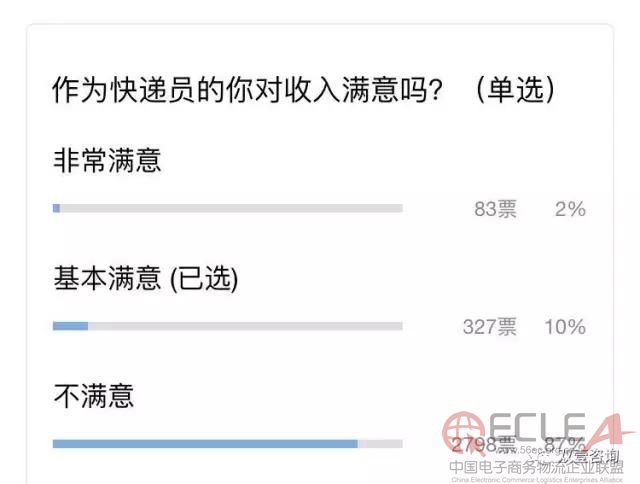Screen dimensions: 640x484
Task: Select the 非常满意 poll option
Action: (107, 161)
